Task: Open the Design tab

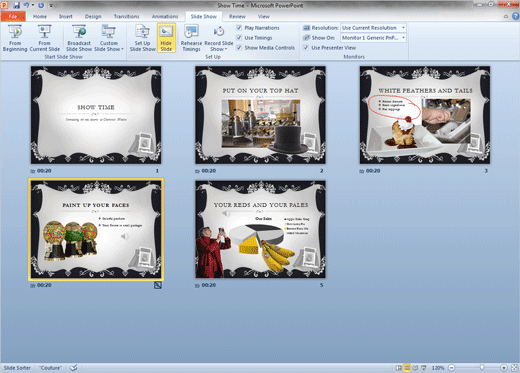Action: coord(93,16)
